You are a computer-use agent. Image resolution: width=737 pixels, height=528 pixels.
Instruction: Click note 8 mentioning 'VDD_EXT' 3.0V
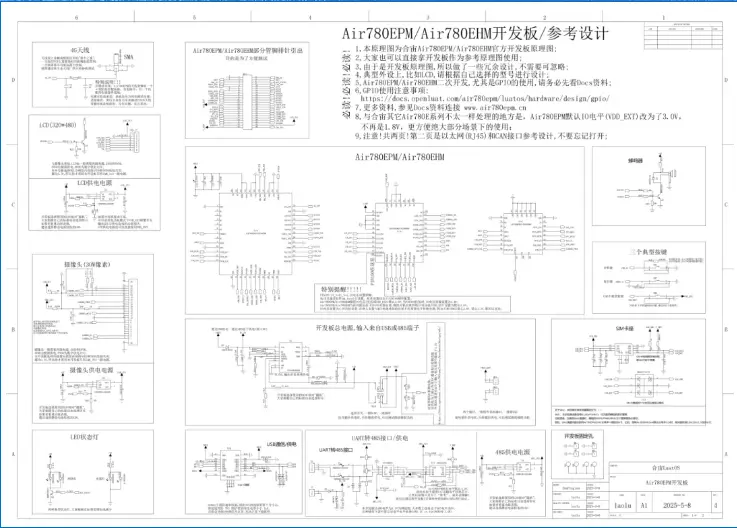(x=518, y=121)
